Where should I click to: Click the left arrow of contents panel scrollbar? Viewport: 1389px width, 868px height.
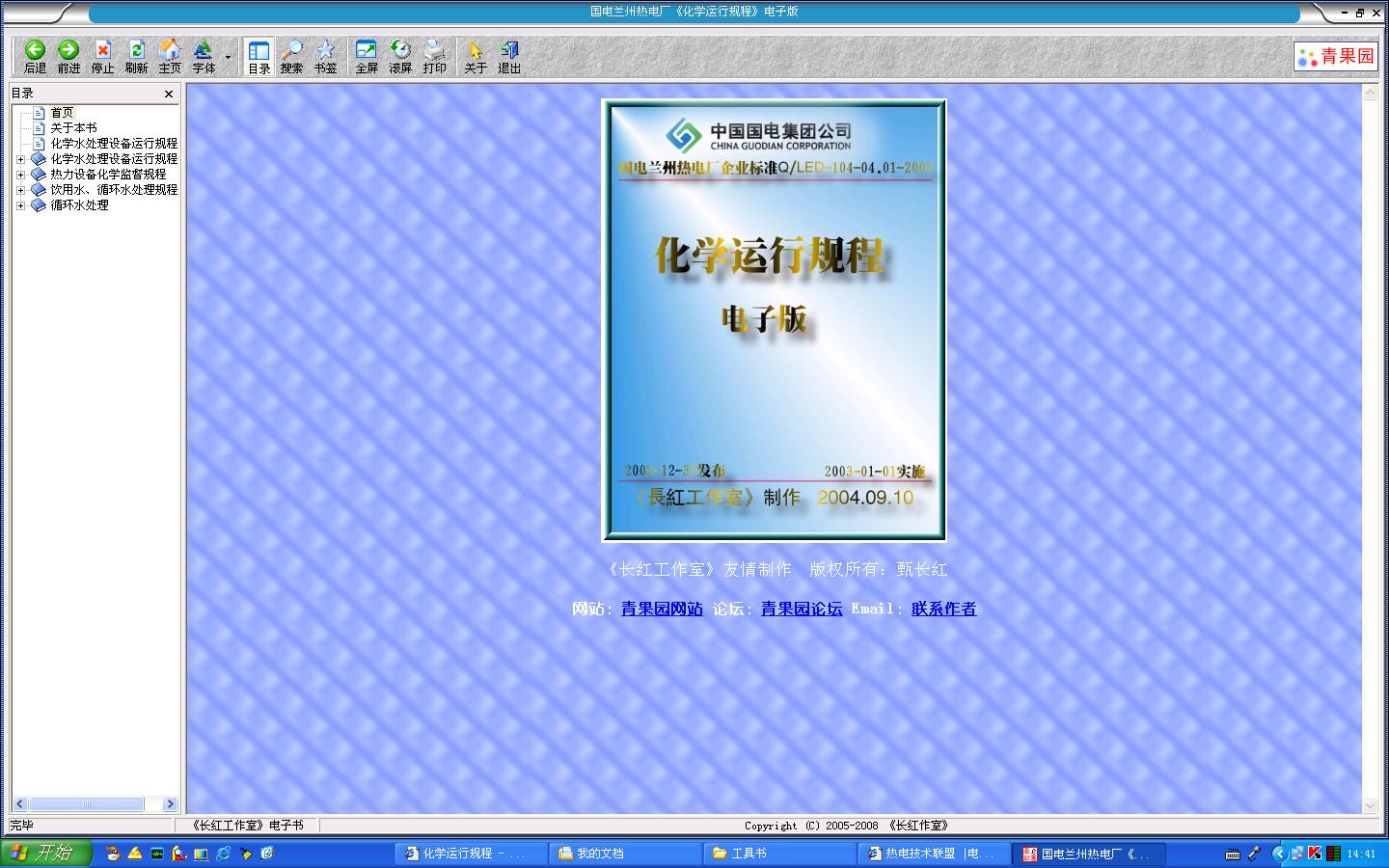(x=19, y=804)
